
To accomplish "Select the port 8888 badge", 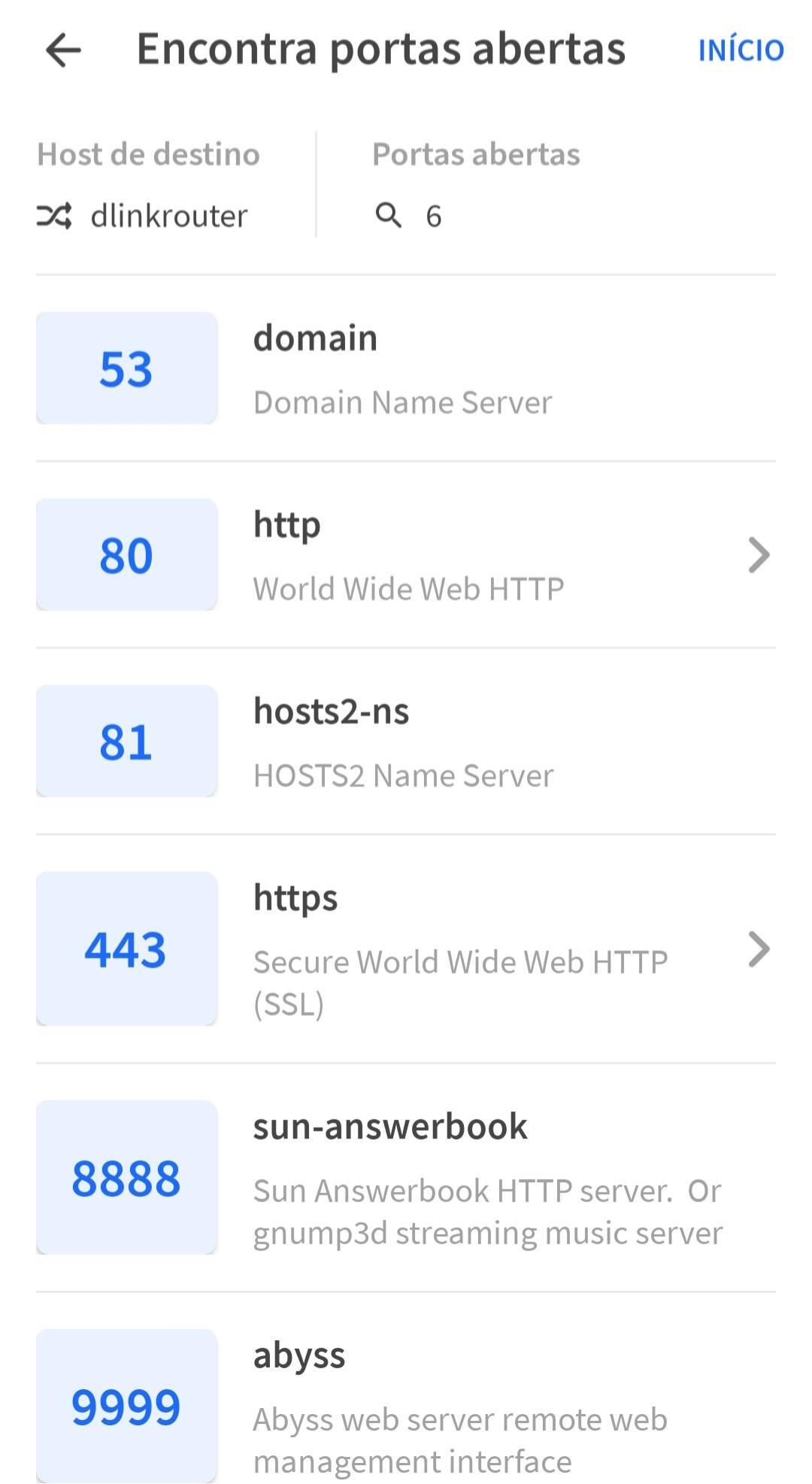I will click(126, 1177).
